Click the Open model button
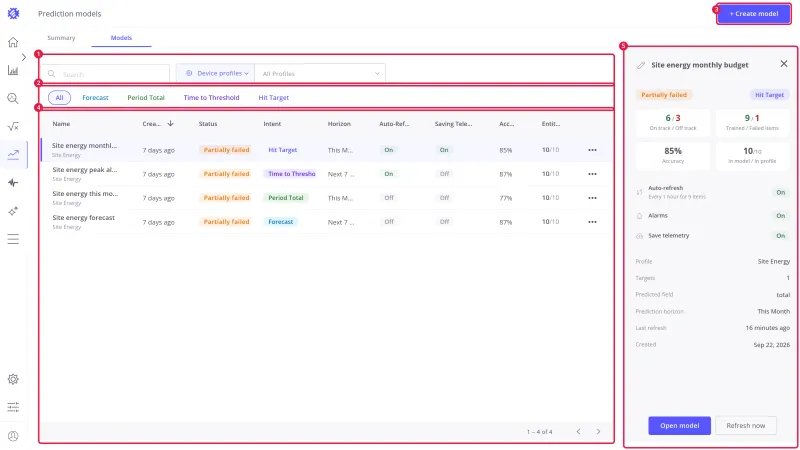800x450 pixels. click(679, 426)
